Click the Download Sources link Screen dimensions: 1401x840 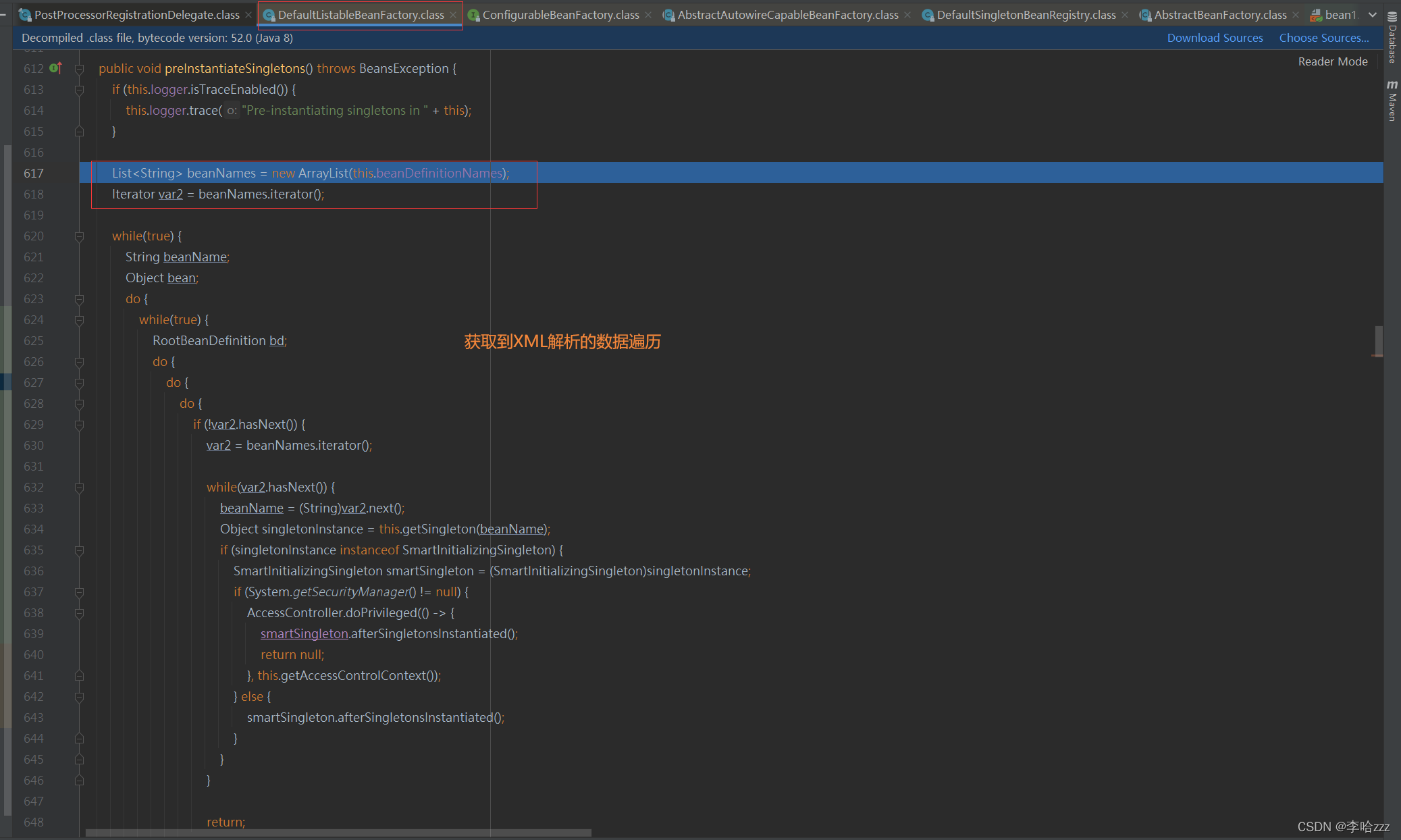[x=1215, y=38]
